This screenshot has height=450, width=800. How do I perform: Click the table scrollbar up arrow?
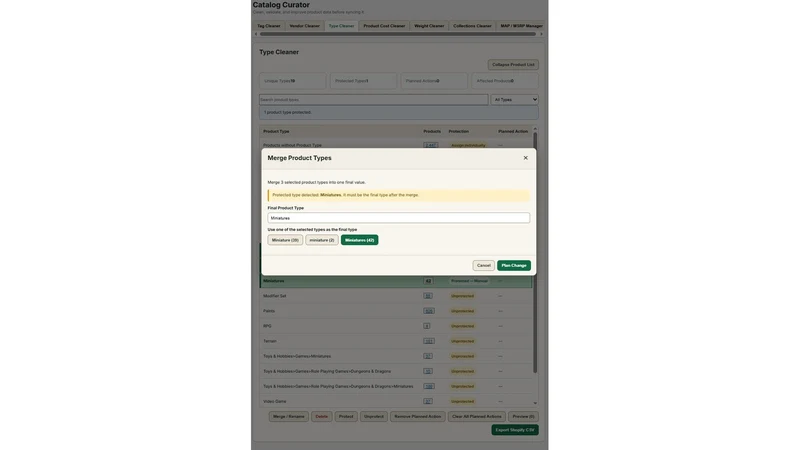click(x=535, y=129)
